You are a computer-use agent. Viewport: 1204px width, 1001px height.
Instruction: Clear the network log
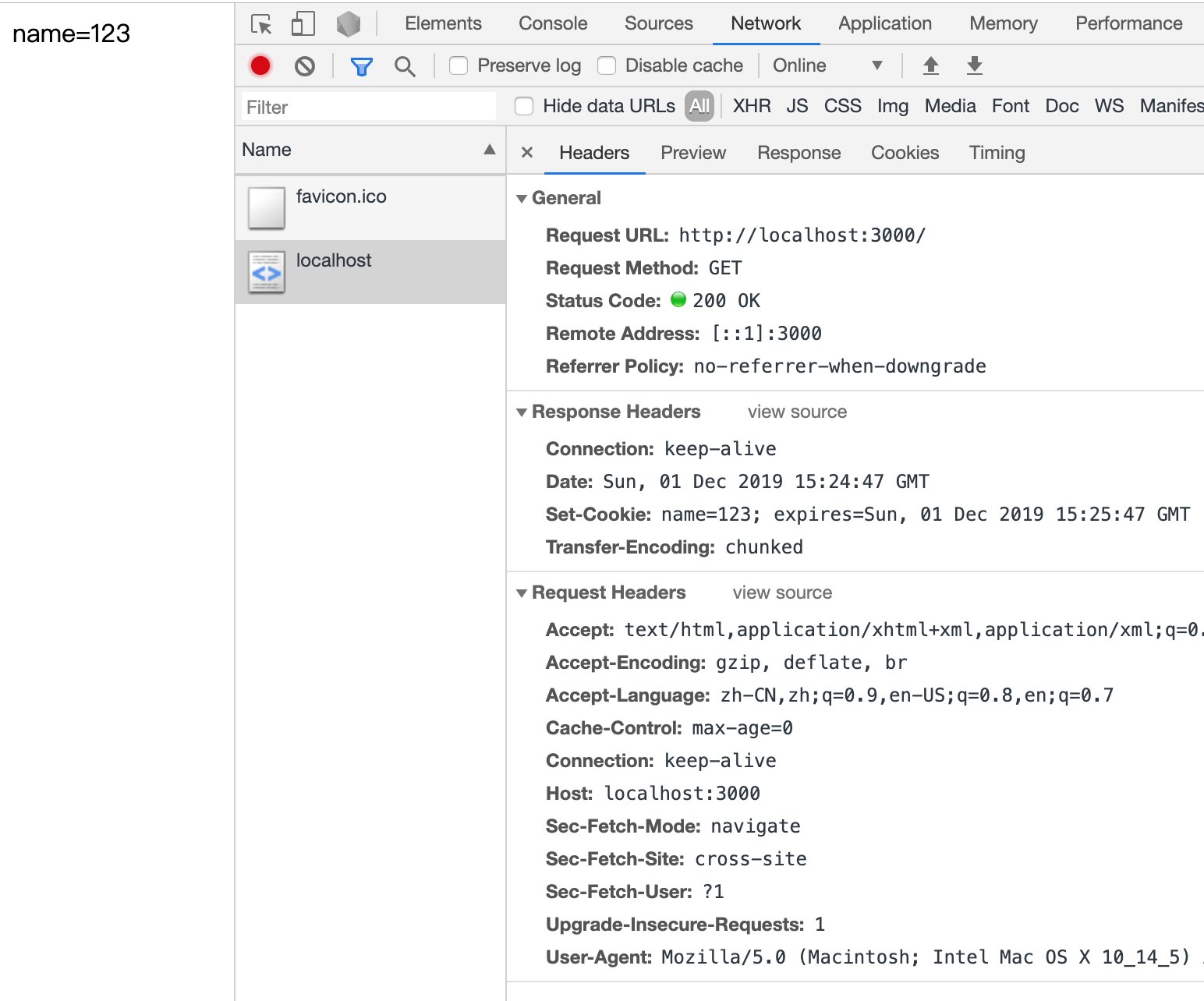(x=305, y=66)
